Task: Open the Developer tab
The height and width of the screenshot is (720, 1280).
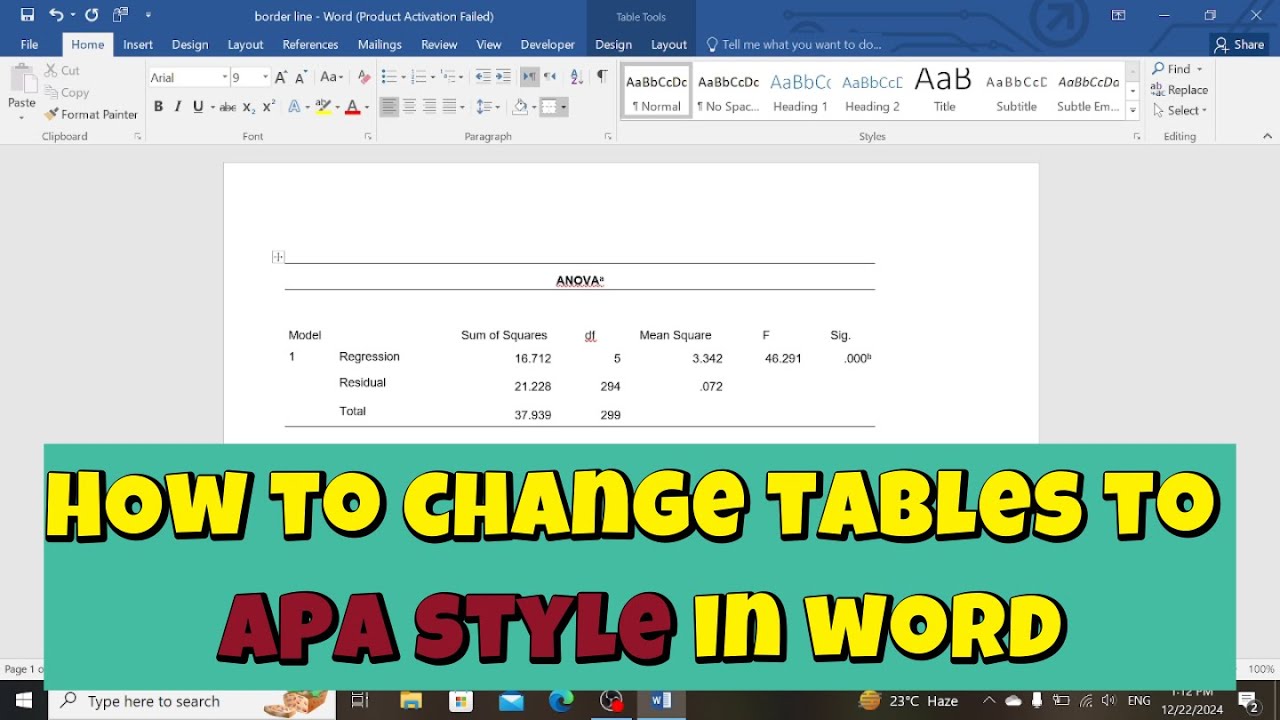Action: click(x=548, y=45)
